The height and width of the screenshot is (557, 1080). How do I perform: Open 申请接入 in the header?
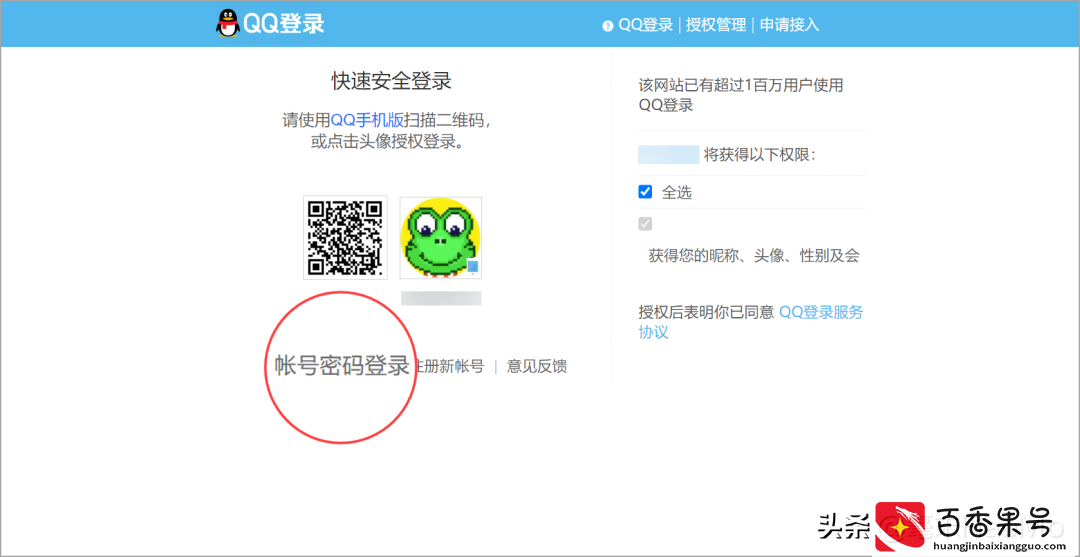[789, 25]
